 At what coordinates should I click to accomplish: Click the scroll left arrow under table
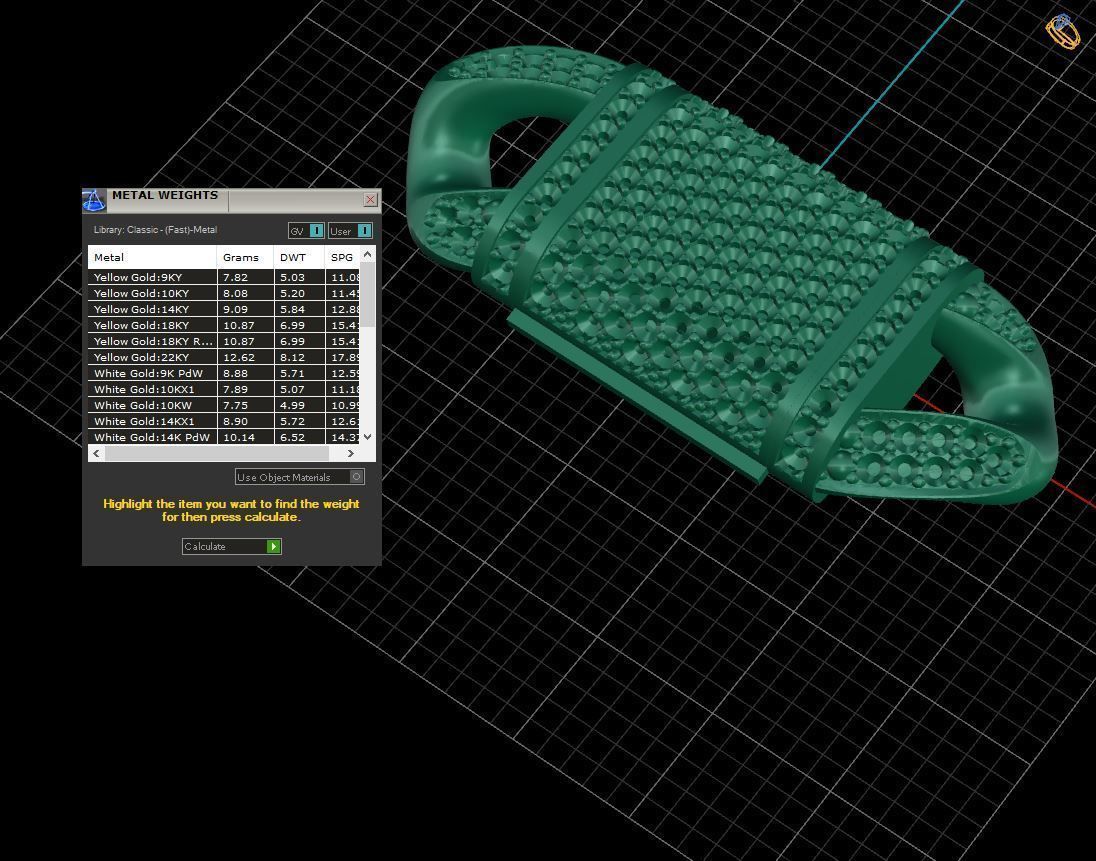pos(96,454)
